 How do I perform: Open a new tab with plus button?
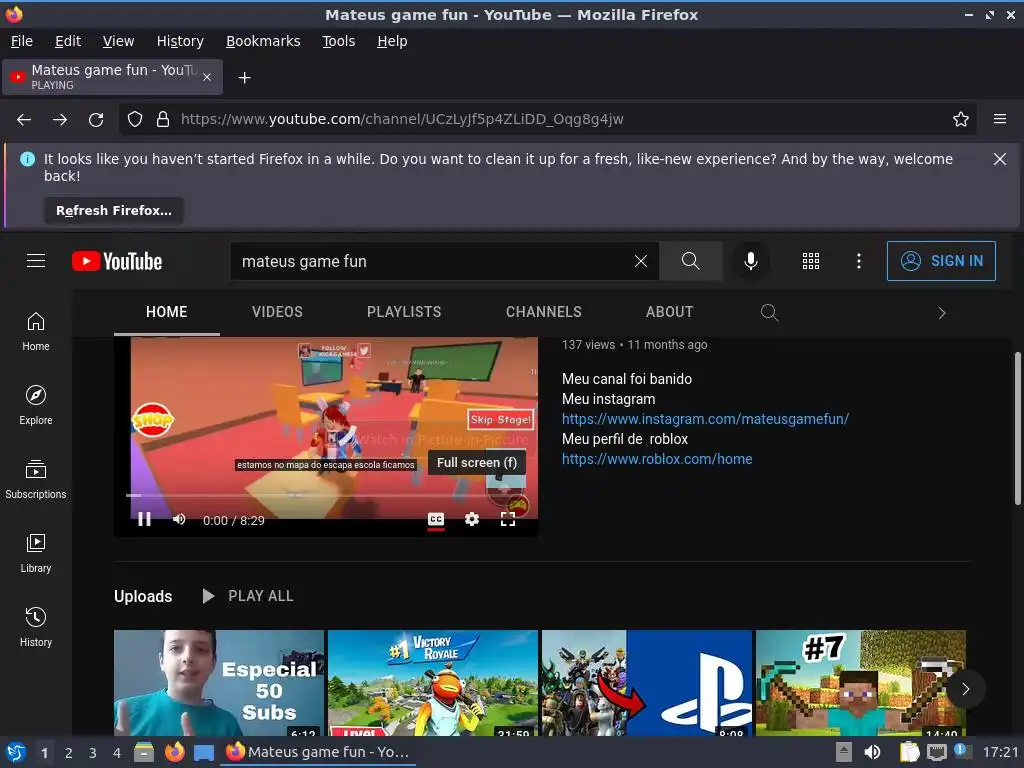[244, 78]
